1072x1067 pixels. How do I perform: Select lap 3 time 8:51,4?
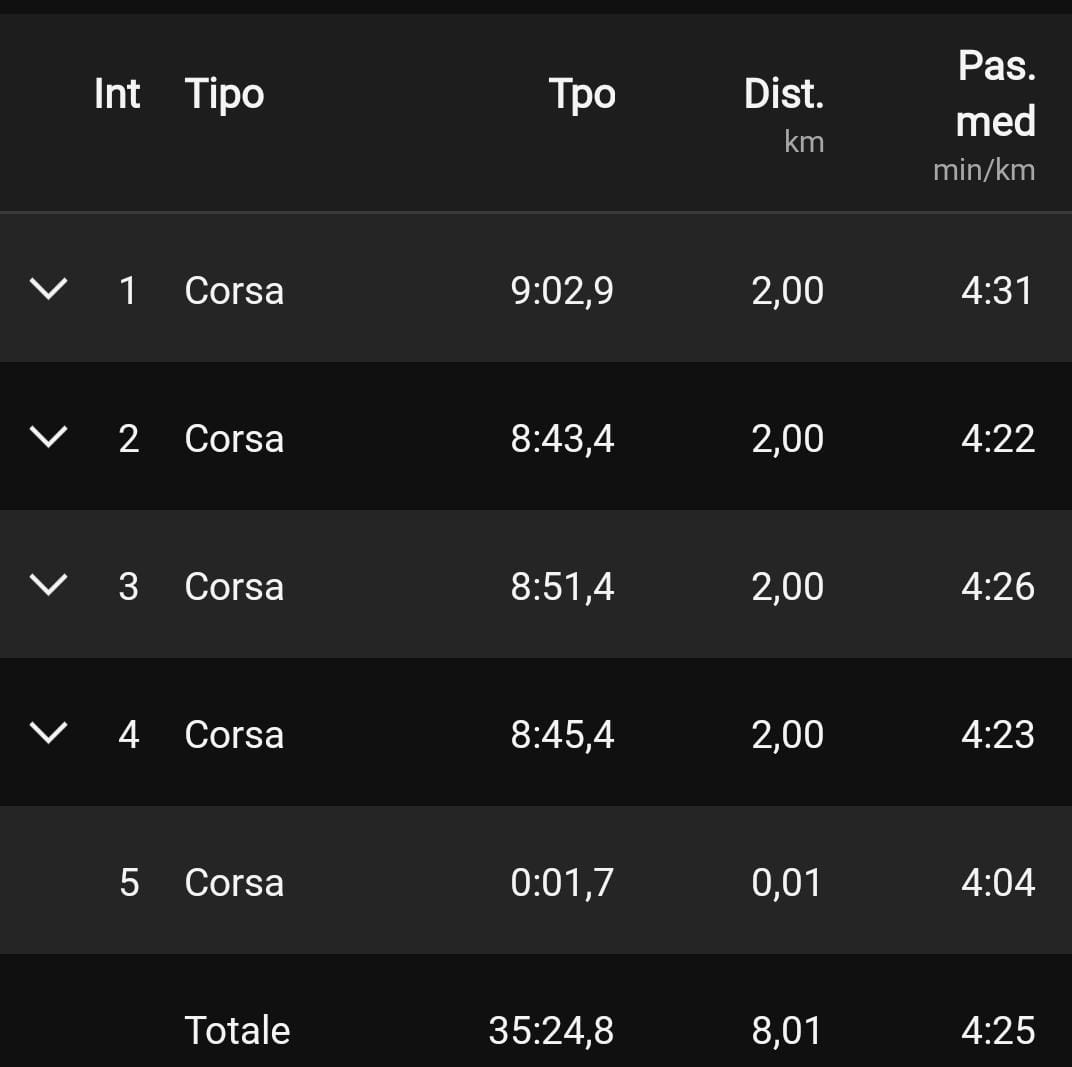click(562, 587)
